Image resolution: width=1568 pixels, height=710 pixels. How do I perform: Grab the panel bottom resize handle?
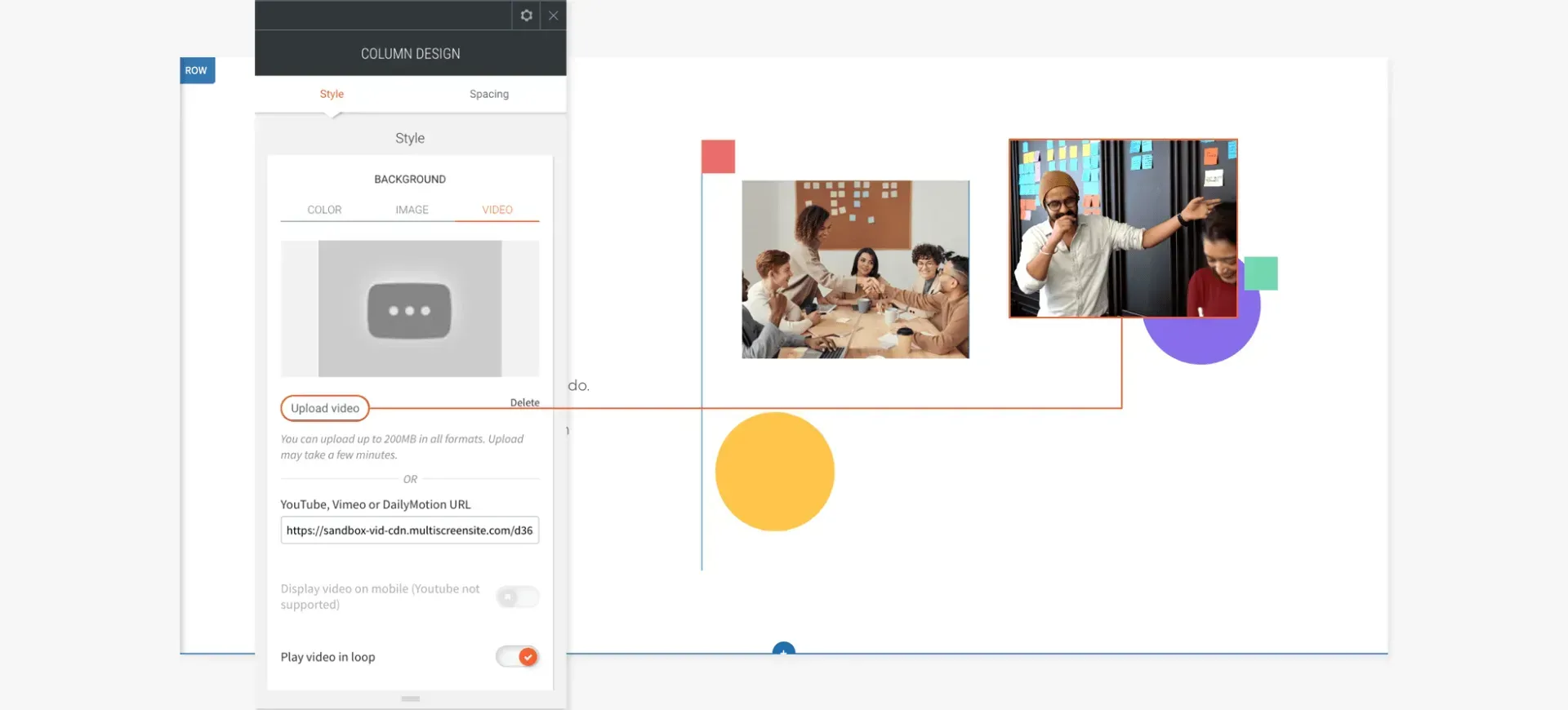[x=411, y=699]
